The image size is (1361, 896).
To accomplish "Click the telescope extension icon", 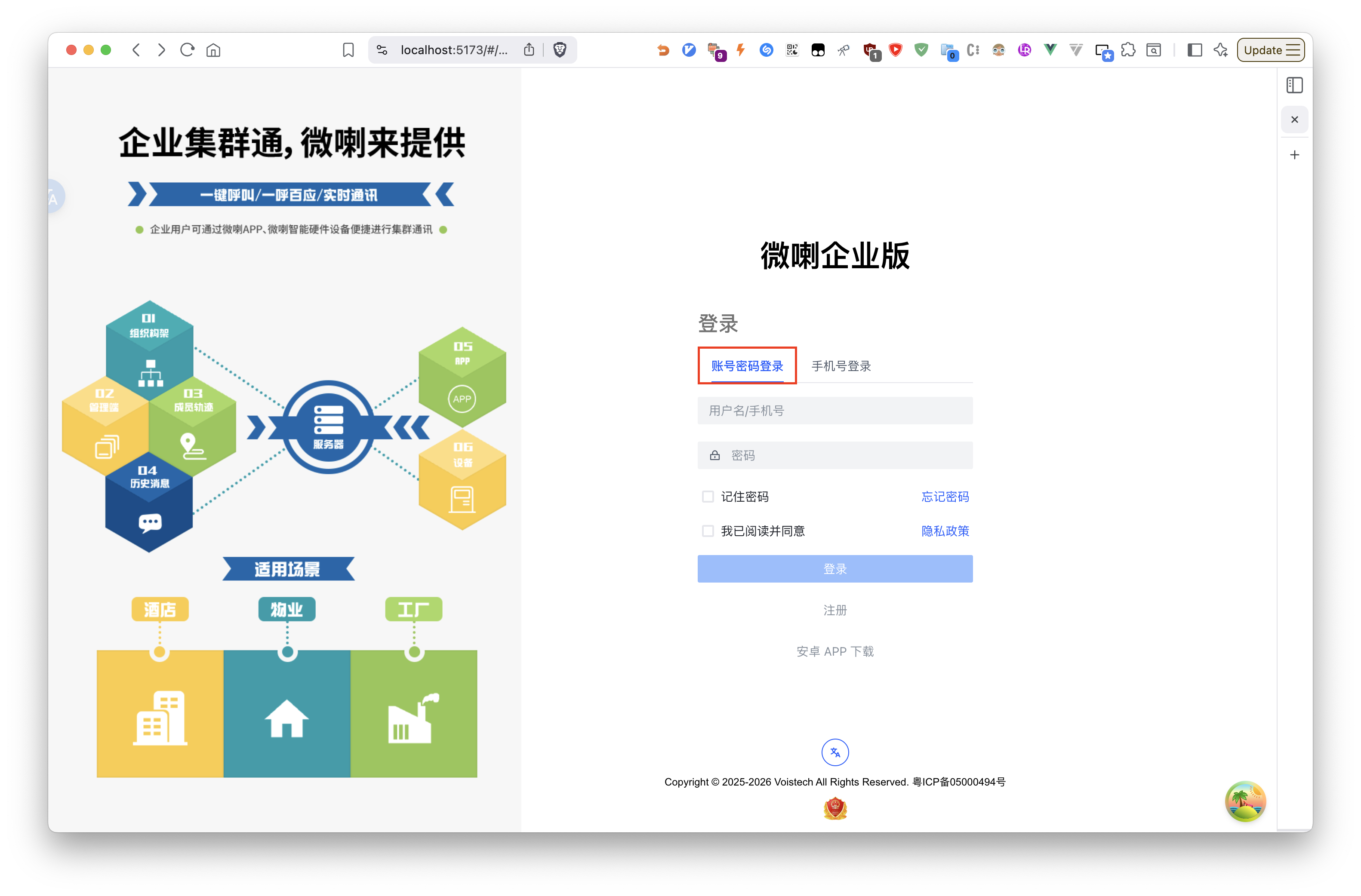I will [844, 50].
